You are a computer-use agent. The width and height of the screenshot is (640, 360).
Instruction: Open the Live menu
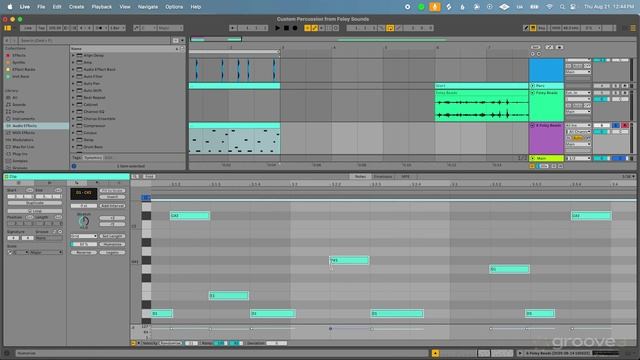(25, 7)
